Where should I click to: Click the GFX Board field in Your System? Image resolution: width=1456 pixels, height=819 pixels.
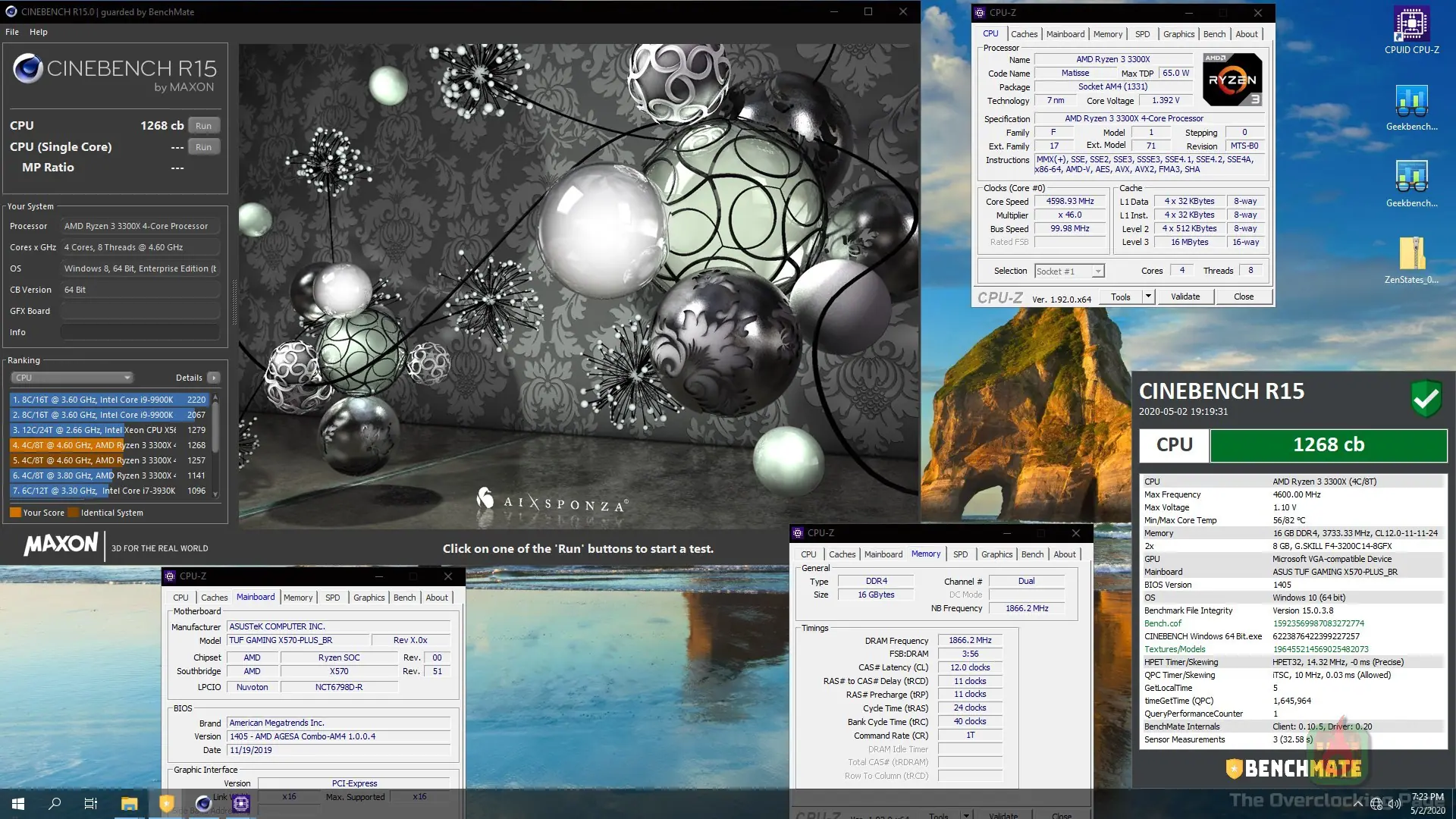140,311
